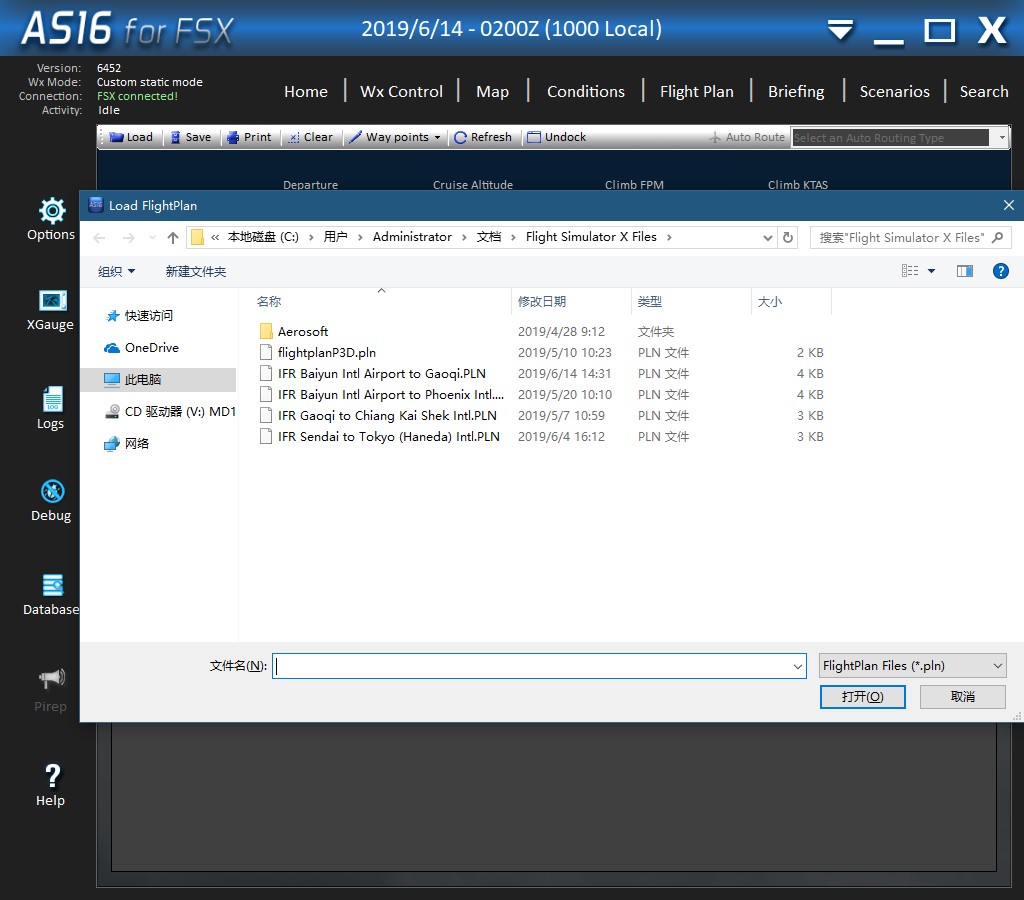The image size is (1024, 900).
Task: Click the Save flight plan toolbar button
Action: click(x=191, y=137)
